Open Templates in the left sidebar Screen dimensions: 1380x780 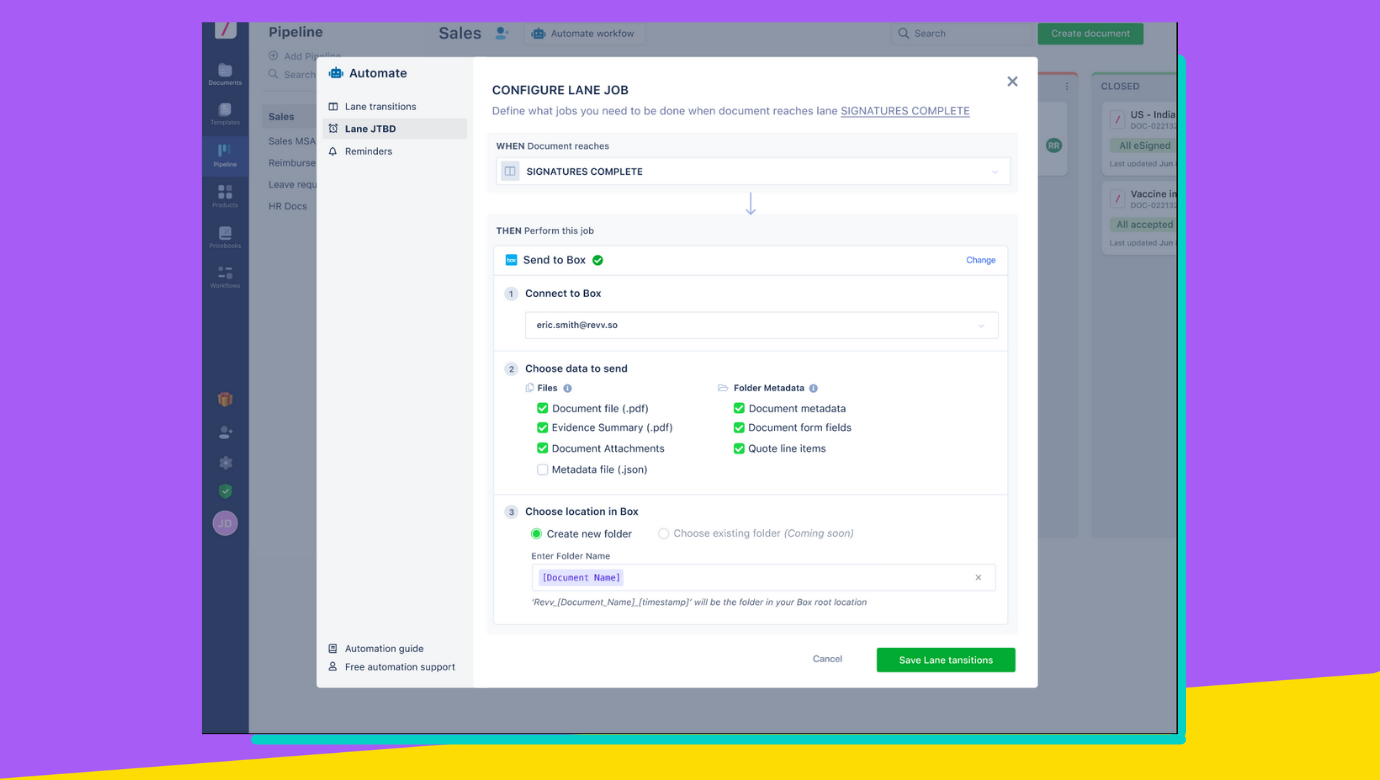225,113
